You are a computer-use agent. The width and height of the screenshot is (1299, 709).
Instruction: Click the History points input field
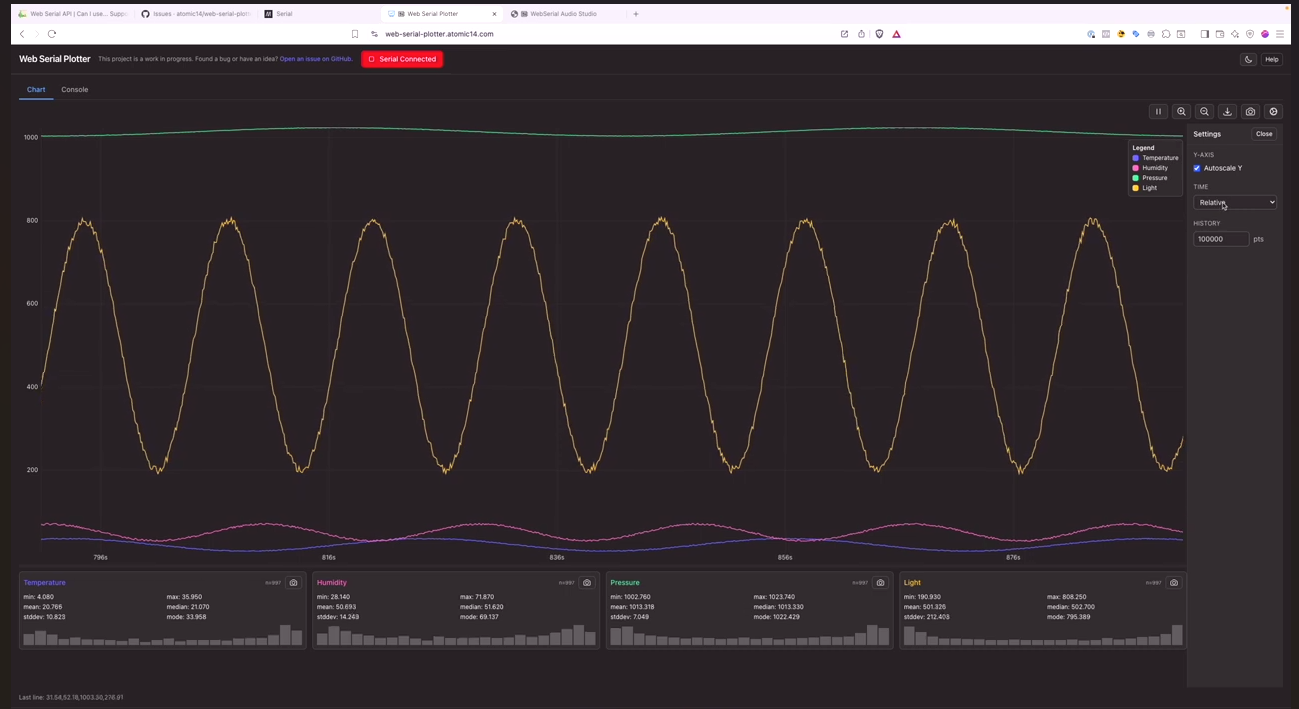click(1221, 239)
